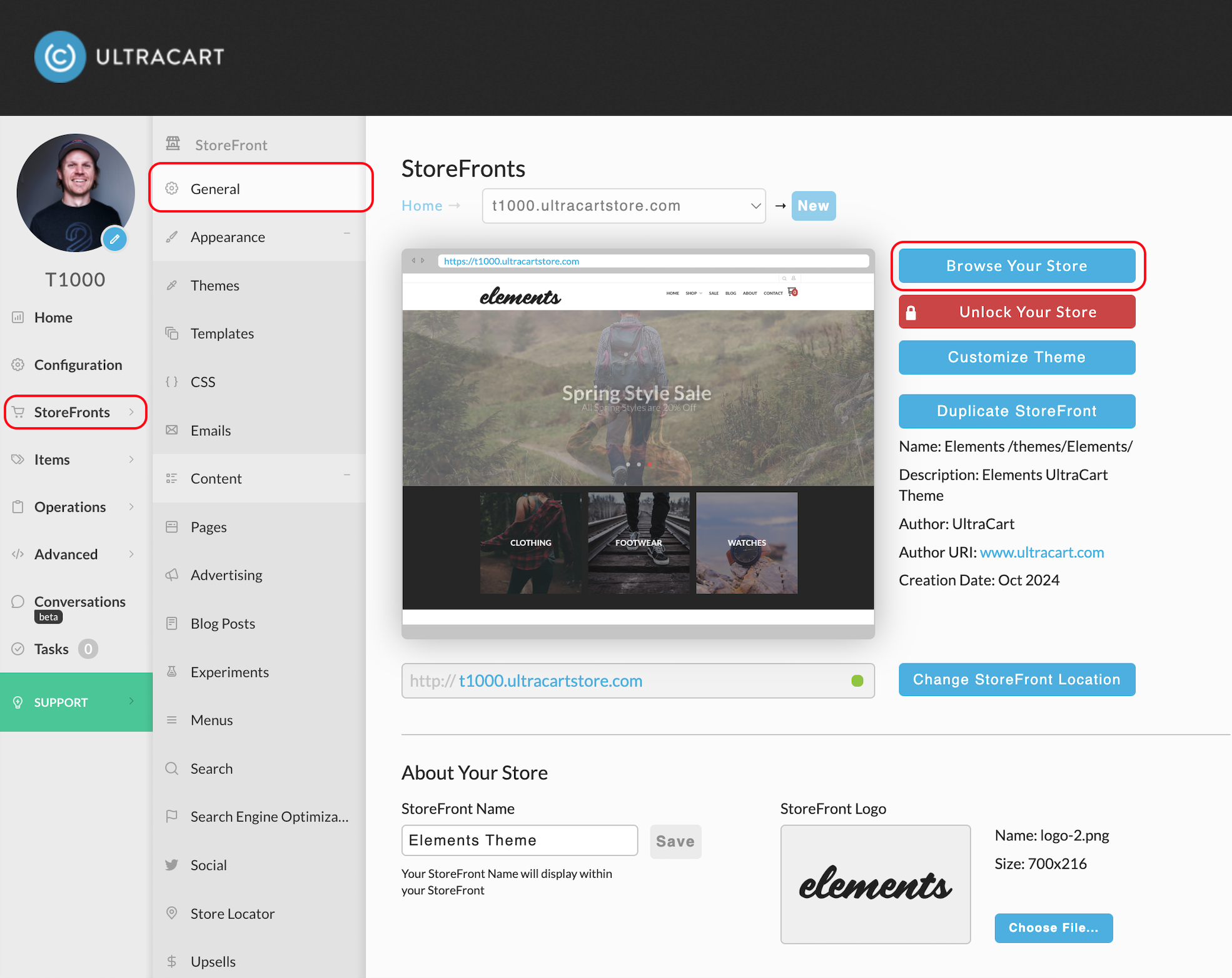
Task: Click the Tasks count badge showing 0
Action: coord(88,648)
